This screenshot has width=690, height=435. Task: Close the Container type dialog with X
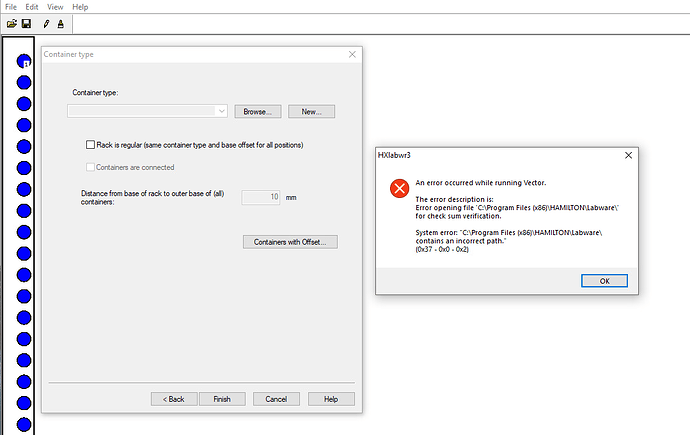[351, 54]
